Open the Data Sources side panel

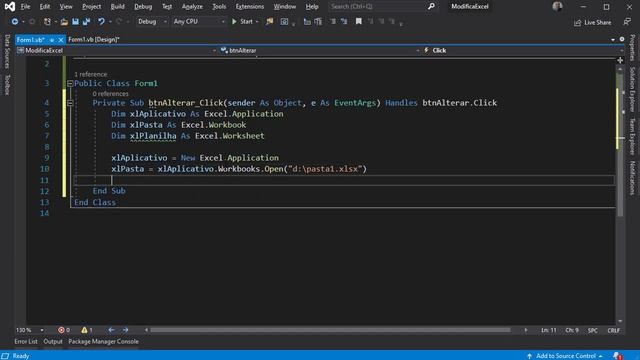7,51
